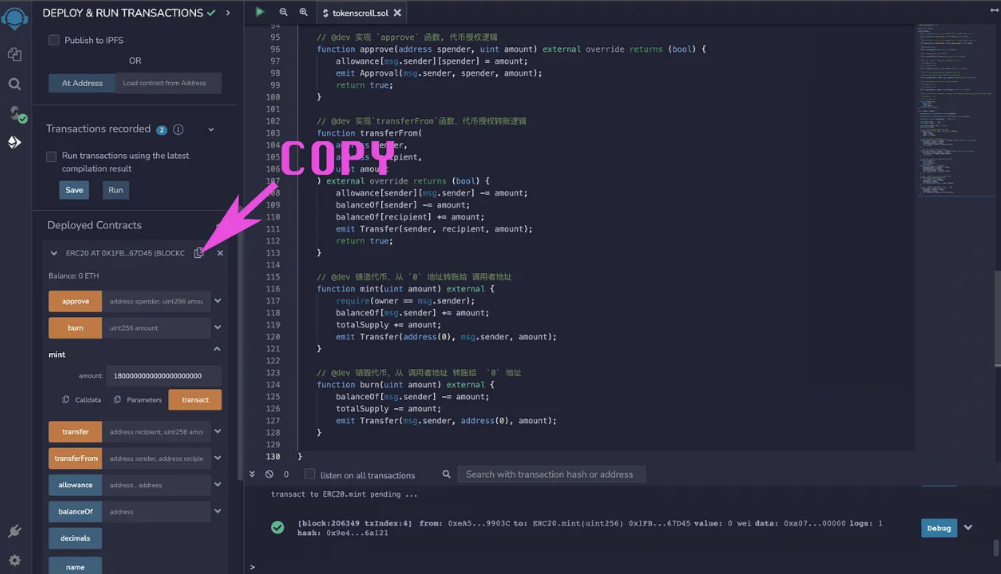Screen dimensions: 1001x574
Task: Open the Remix home logo
Action: [14, 19]
